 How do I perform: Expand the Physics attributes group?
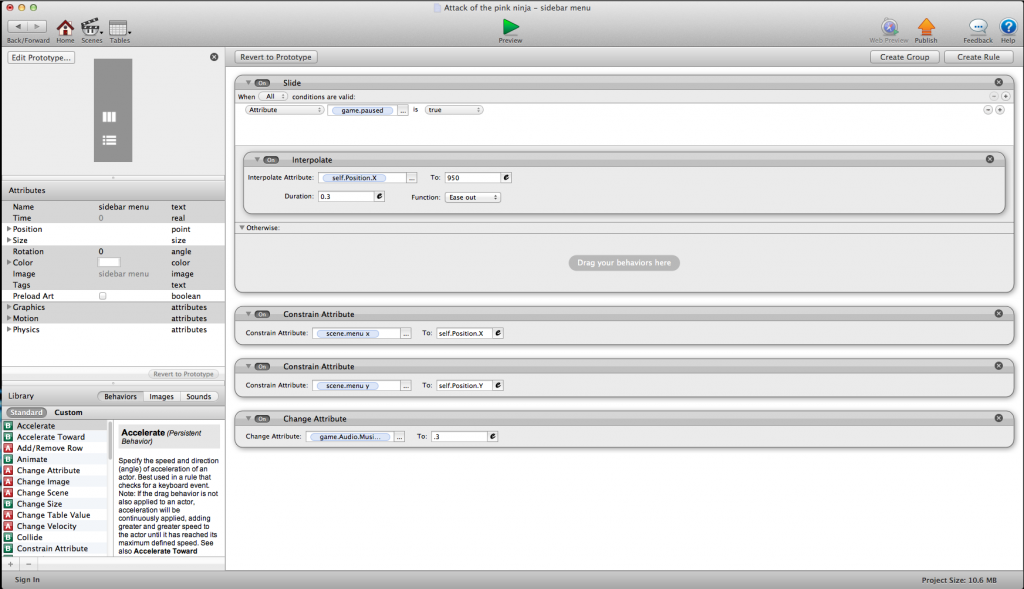(x=10, y=329)
